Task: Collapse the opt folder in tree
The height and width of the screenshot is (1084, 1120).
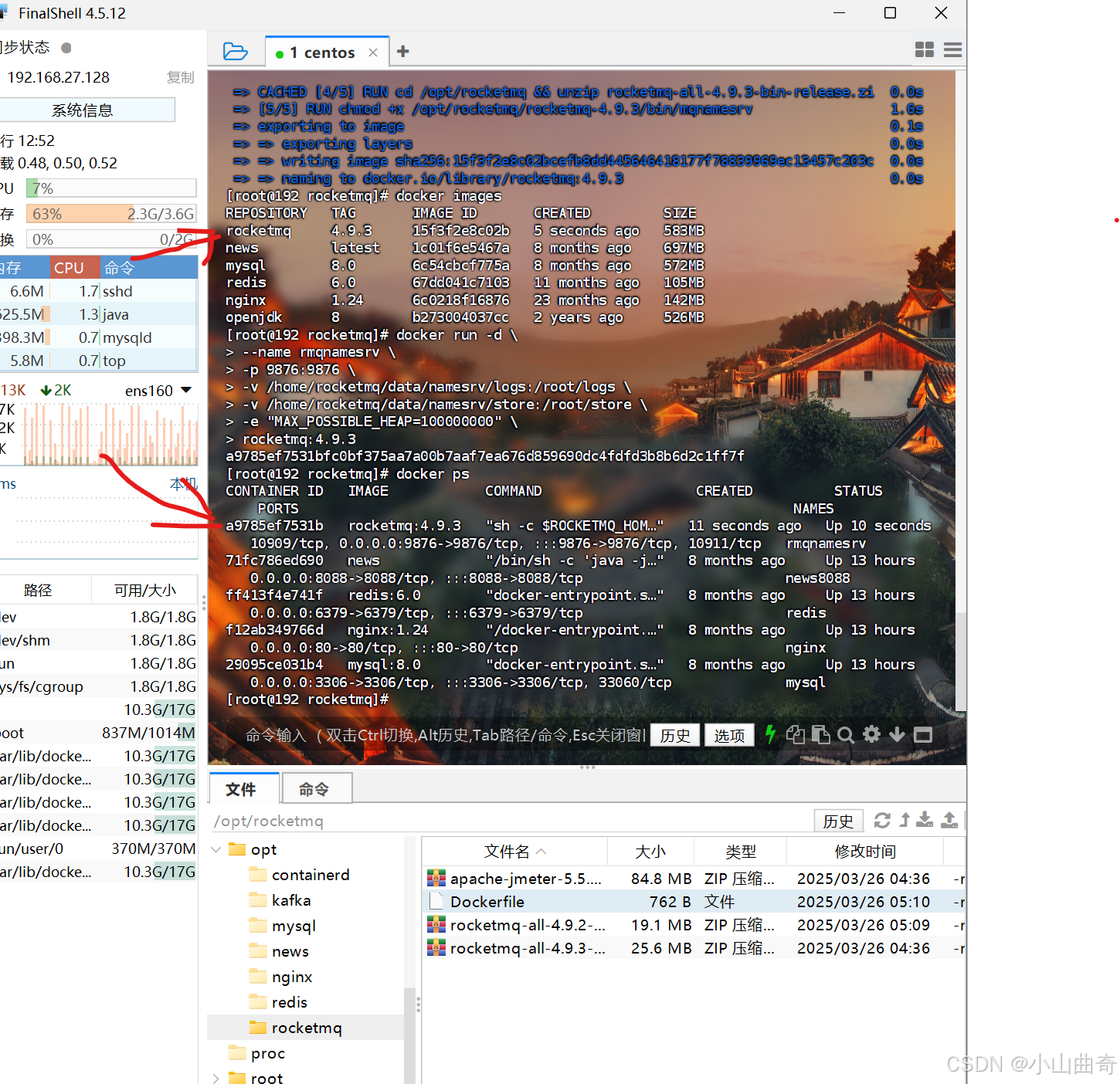Action: [216, 849]
